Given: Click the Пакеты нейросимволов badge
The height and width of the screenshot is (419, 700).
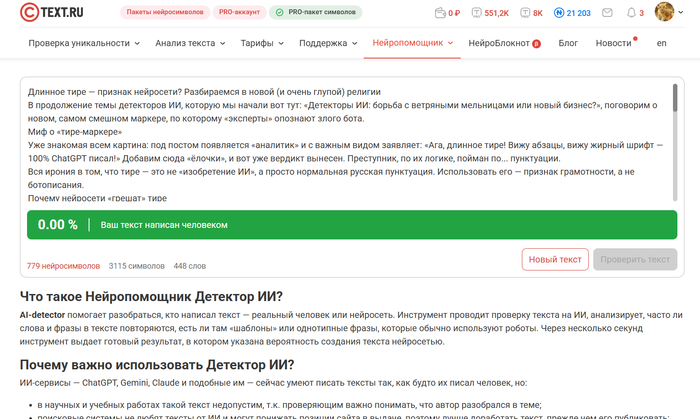Looking at the screenshot, I should point(165,12).
